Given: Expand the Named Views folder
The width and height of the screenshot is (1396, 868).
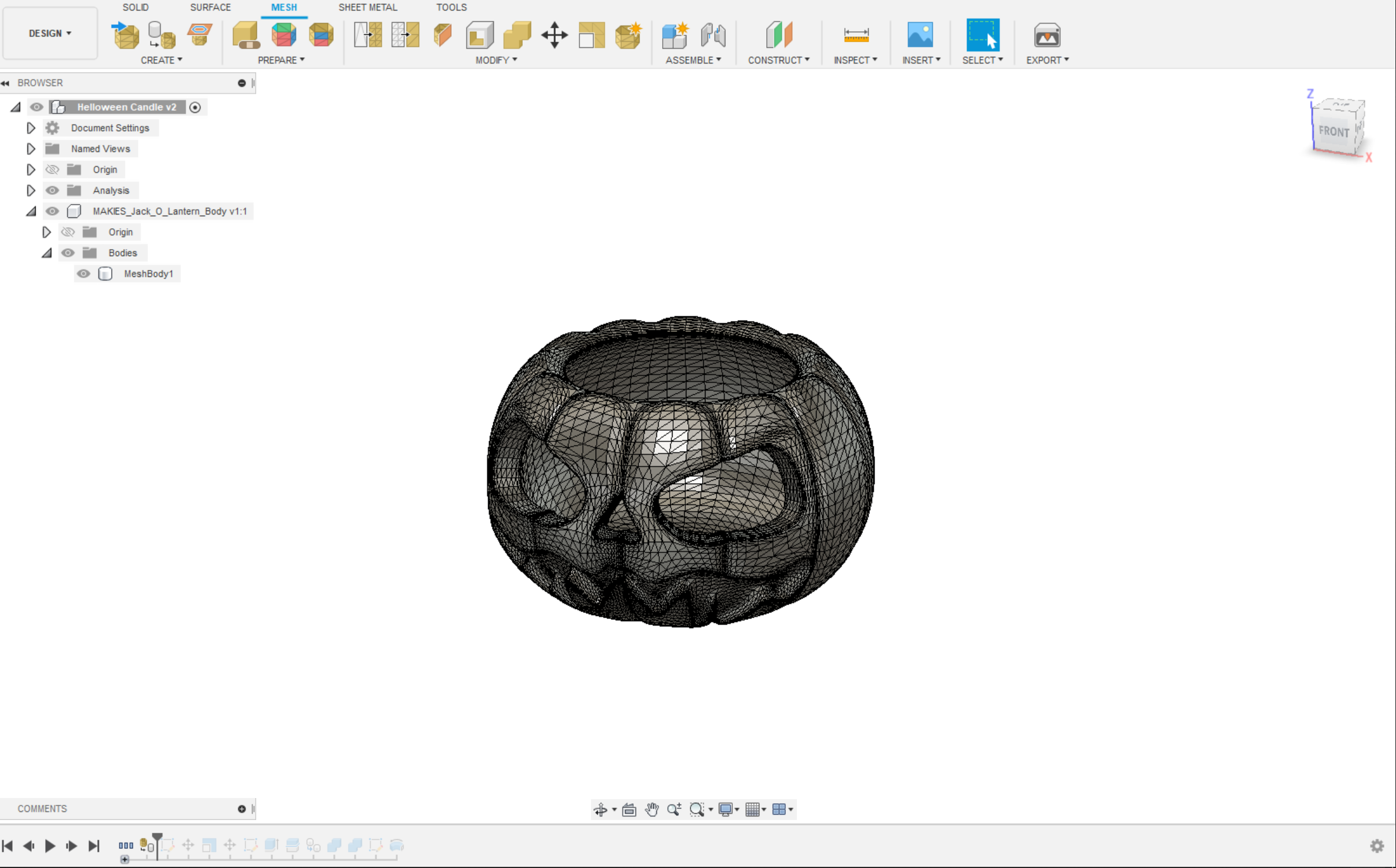Looking at the screenshot, I should (x=31, y=148).
